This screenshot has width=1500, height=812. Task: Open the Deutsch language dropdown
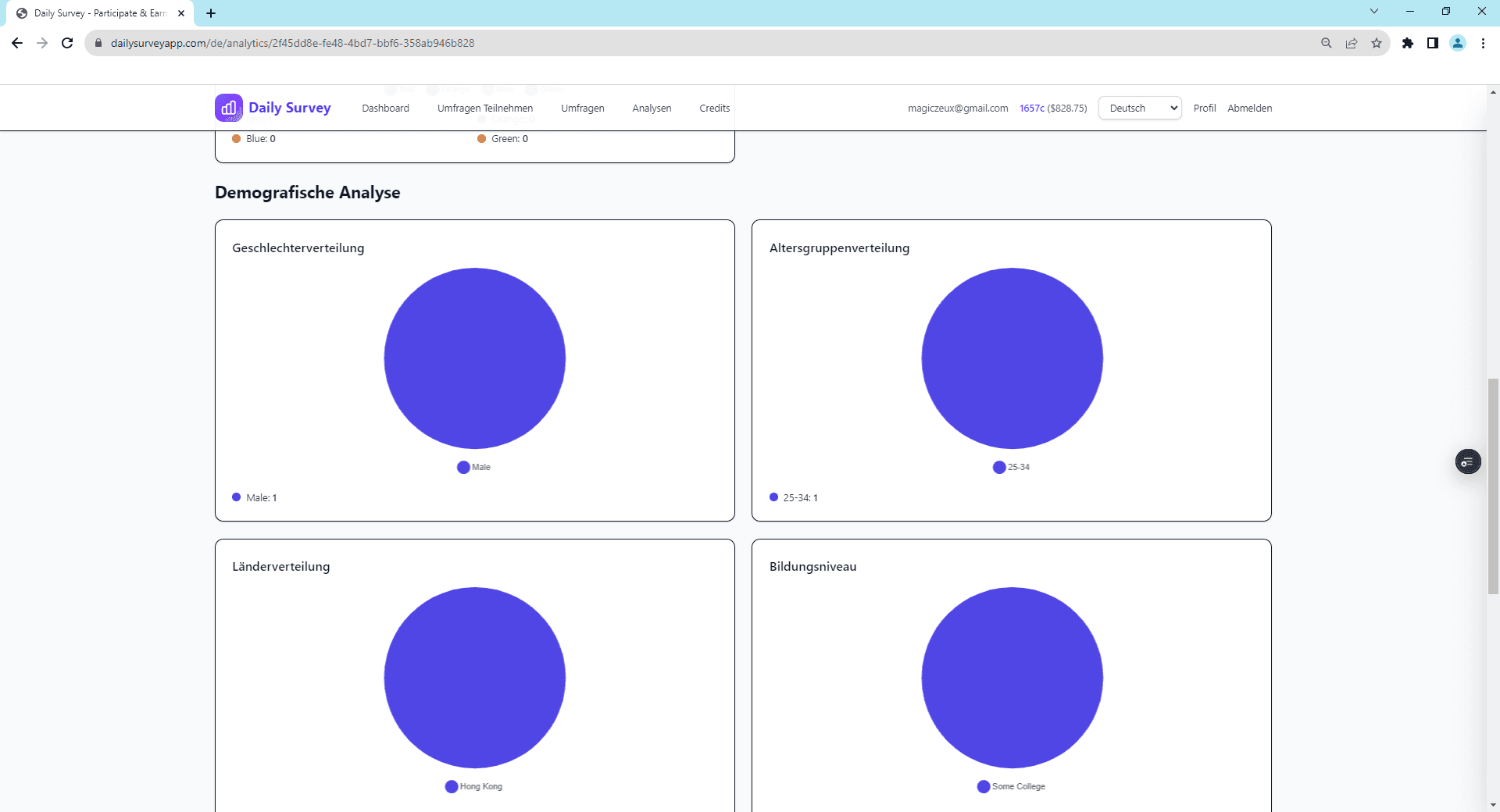point(1140,108)
